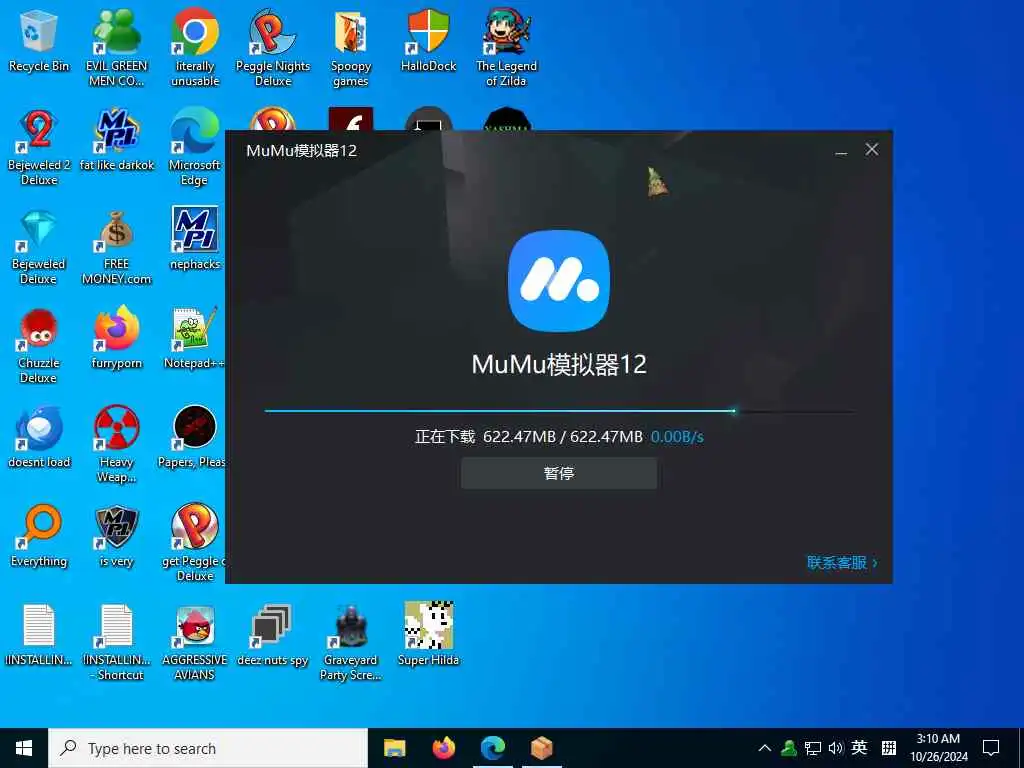Select the Microsoft Edge desktop shortcut
Image resolution: width=1024 pixels, height=768 pixels.
195,147
